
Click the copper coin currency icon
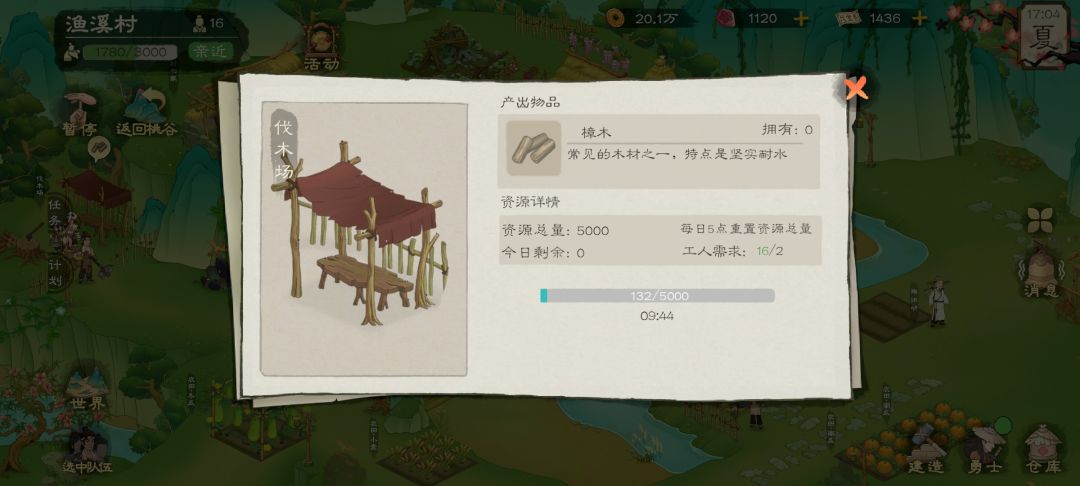coord(616,19)
